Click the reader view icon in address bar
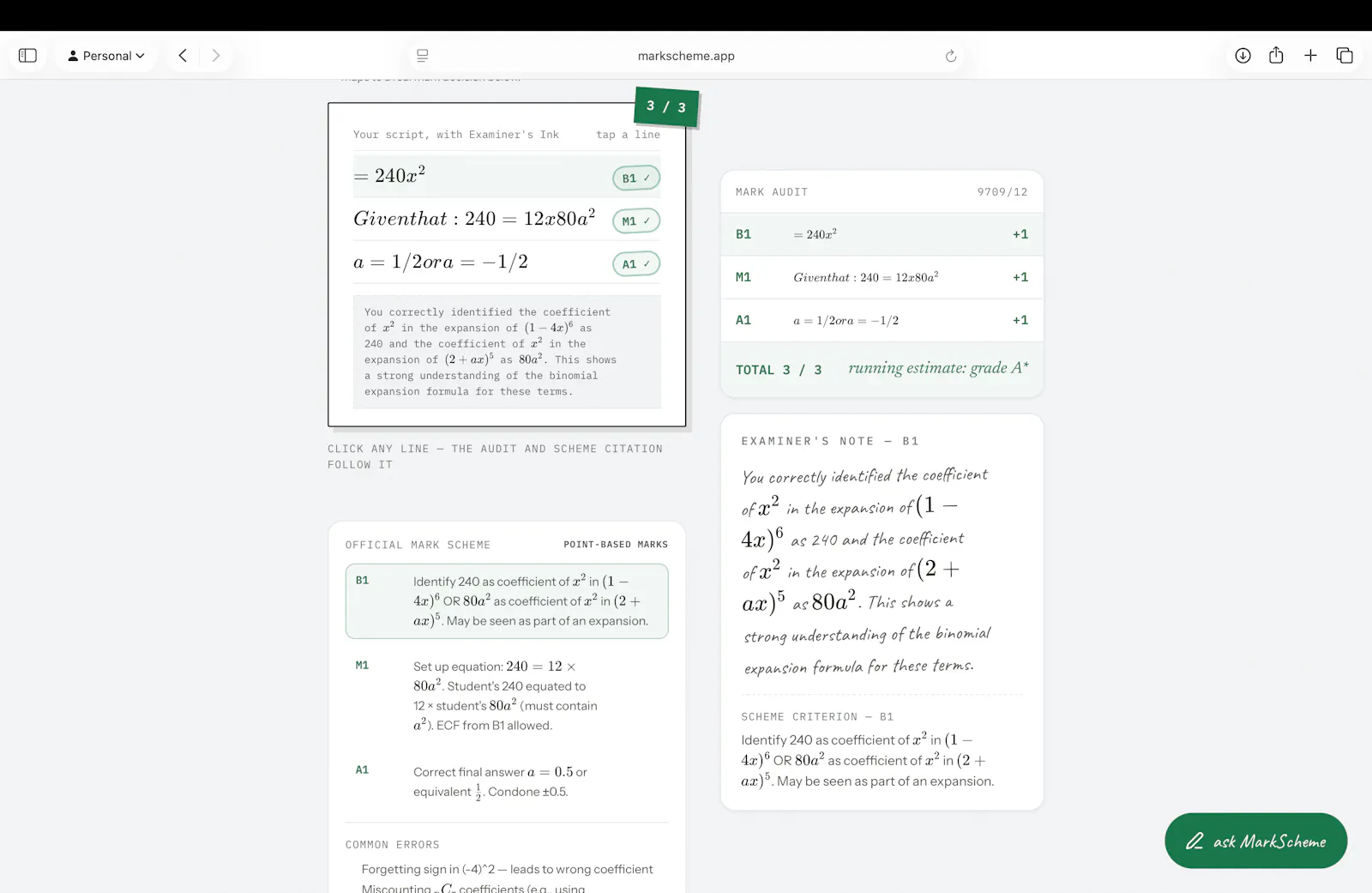Viewport: 1372px width, 893px height. coord(423,56)
